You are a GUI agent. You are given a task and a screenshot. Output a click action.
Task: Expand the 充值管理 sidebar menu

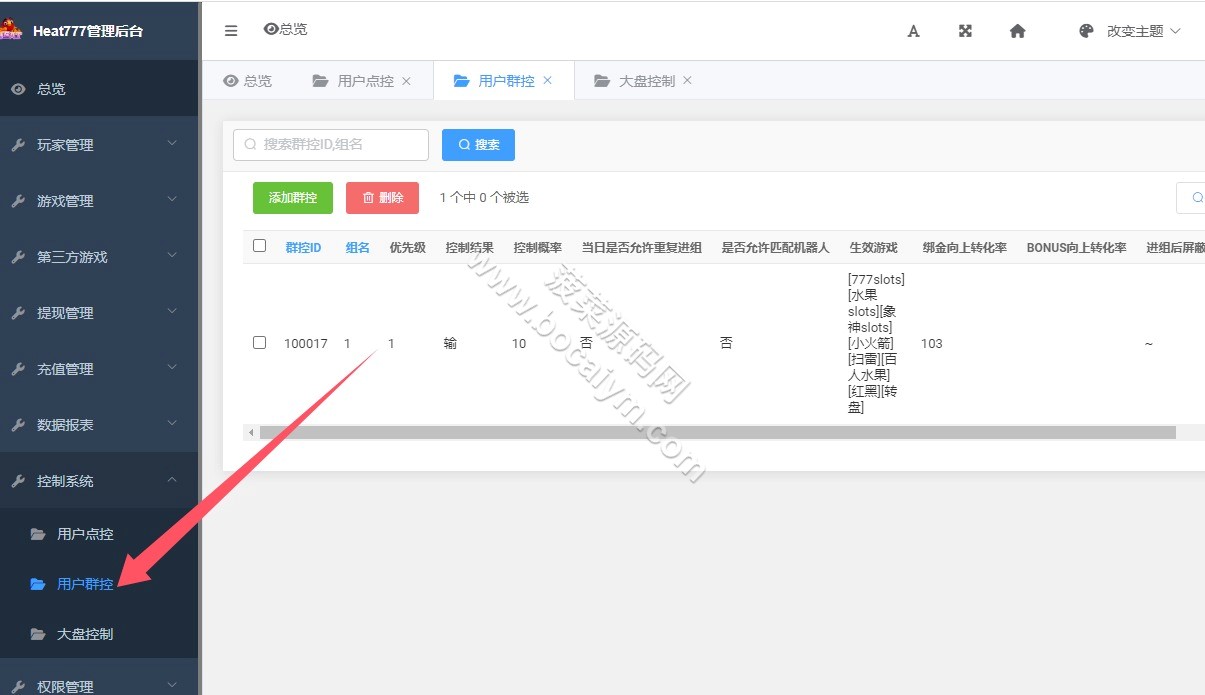click(x=100, y=369)
